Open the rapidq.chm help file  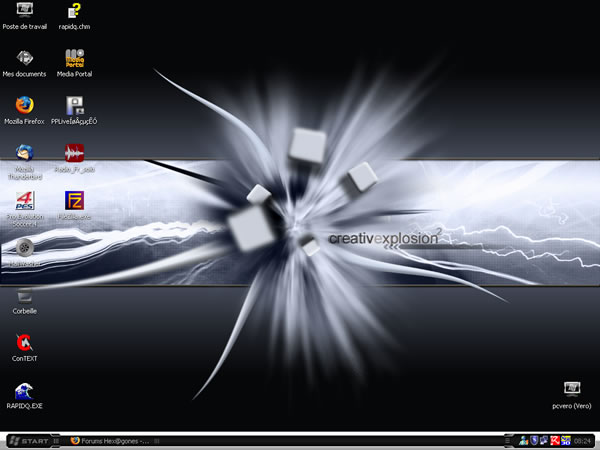[74, 12]
